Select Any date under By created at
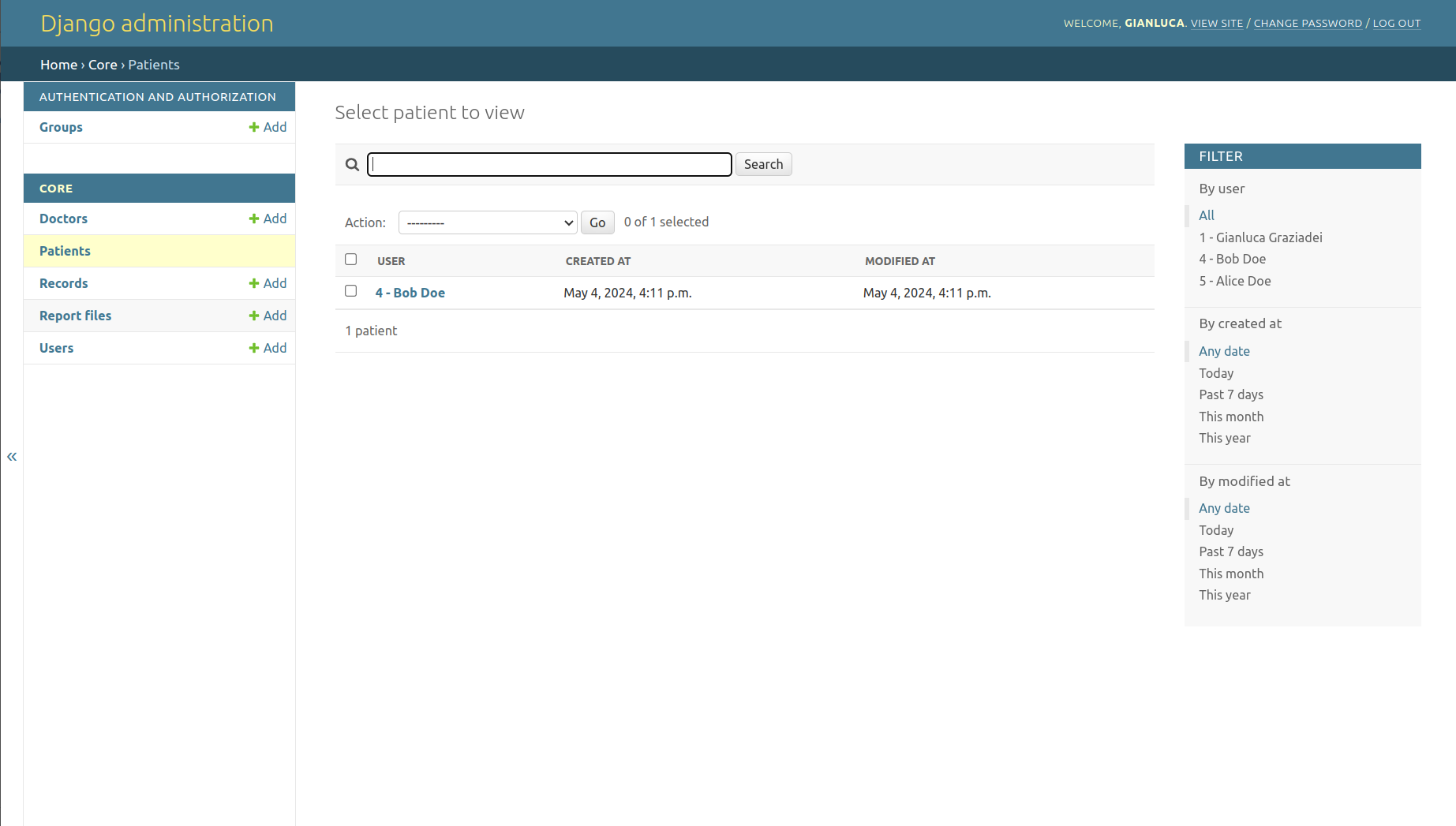The height and width of the screenshot is (826, 1456). (x=1225, y=351)
